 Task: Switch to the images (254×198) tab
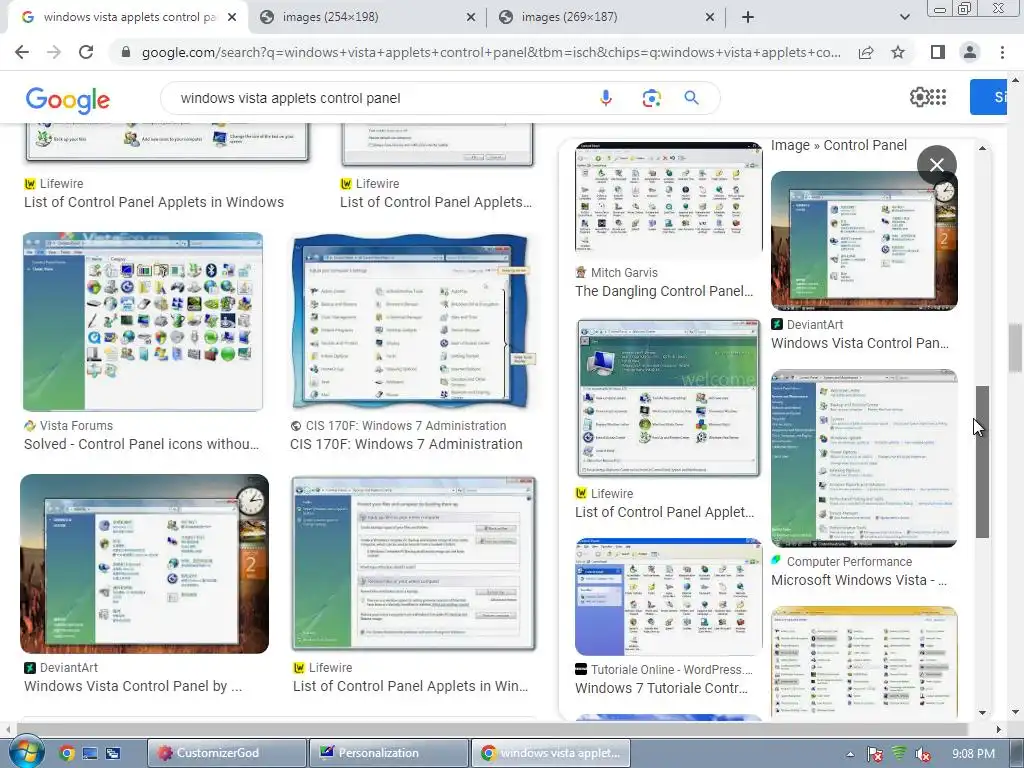tap(330, 17)
